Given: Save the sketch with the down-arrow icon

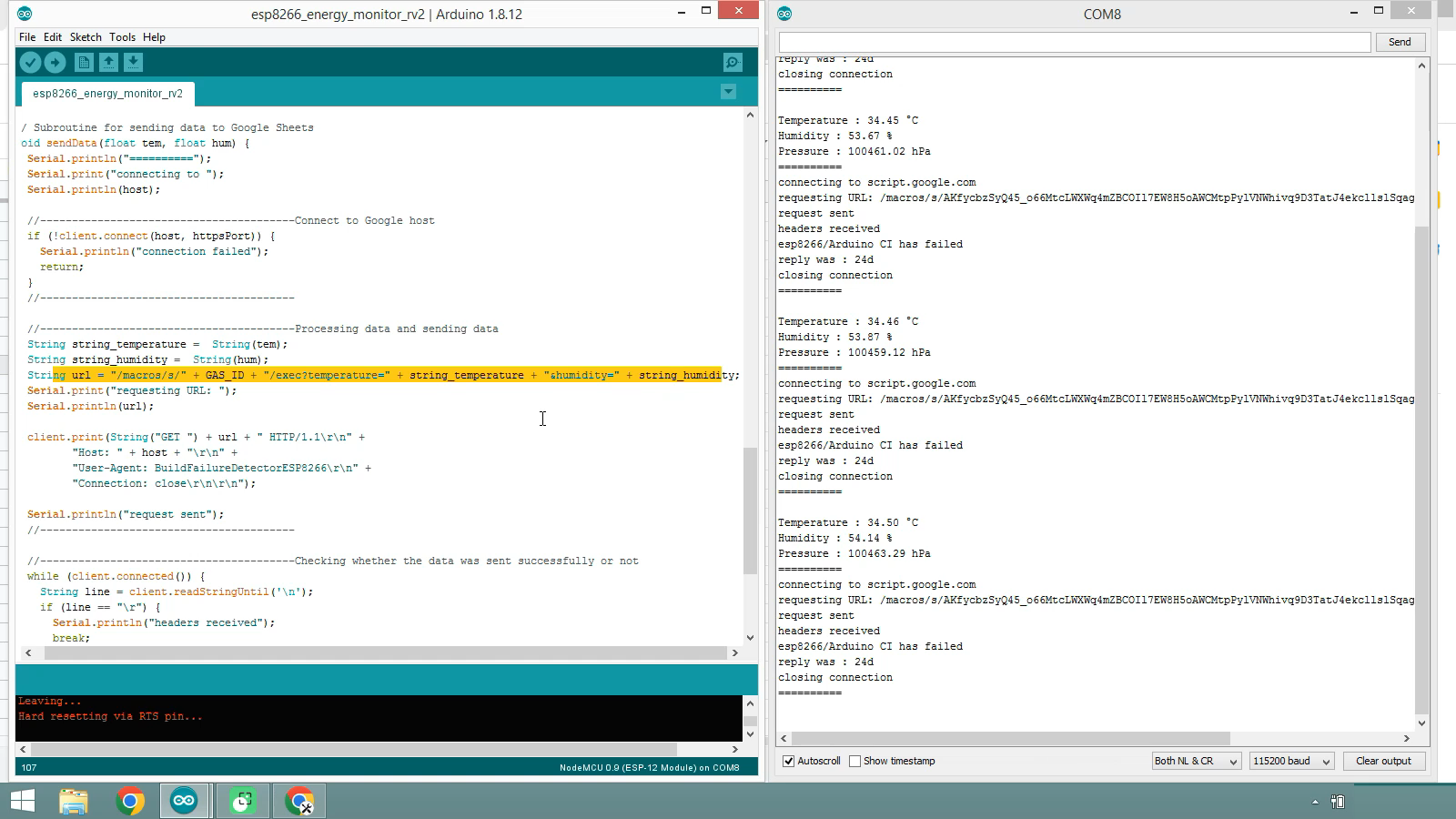Looking at the screenshot, I should click(x=133, y=62).
